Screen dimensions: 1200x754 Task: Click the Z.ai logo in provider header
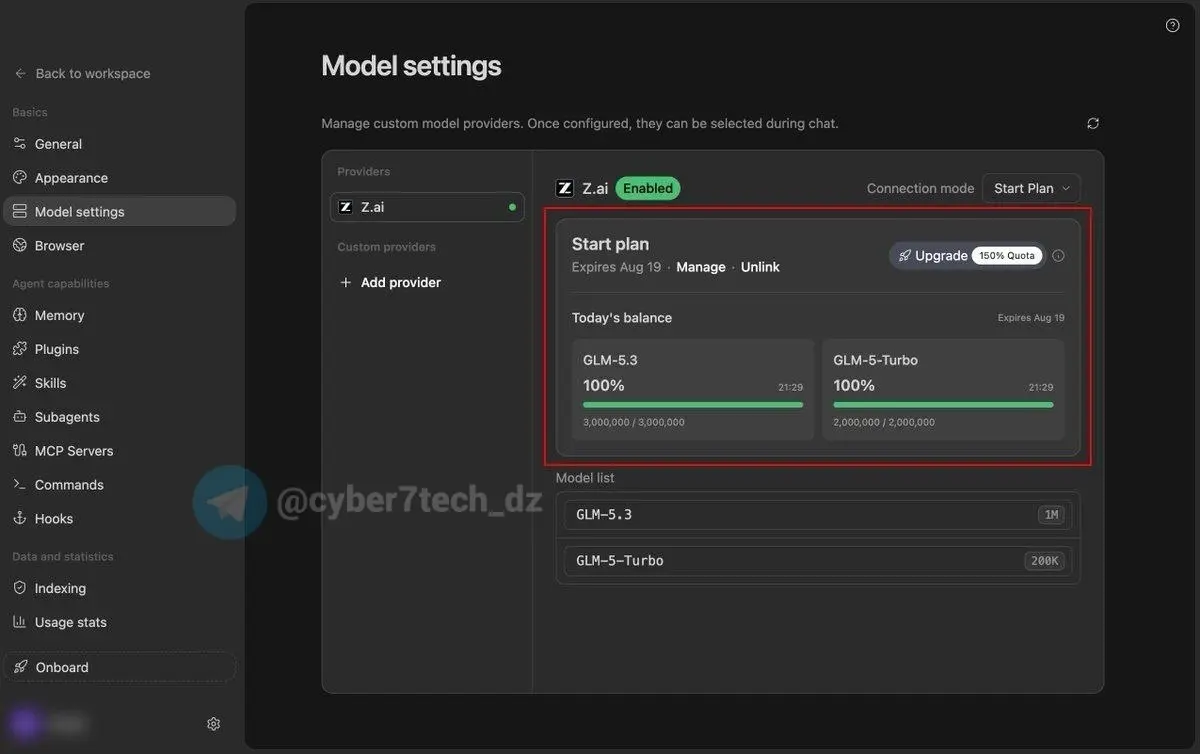(x=565, y=188)
